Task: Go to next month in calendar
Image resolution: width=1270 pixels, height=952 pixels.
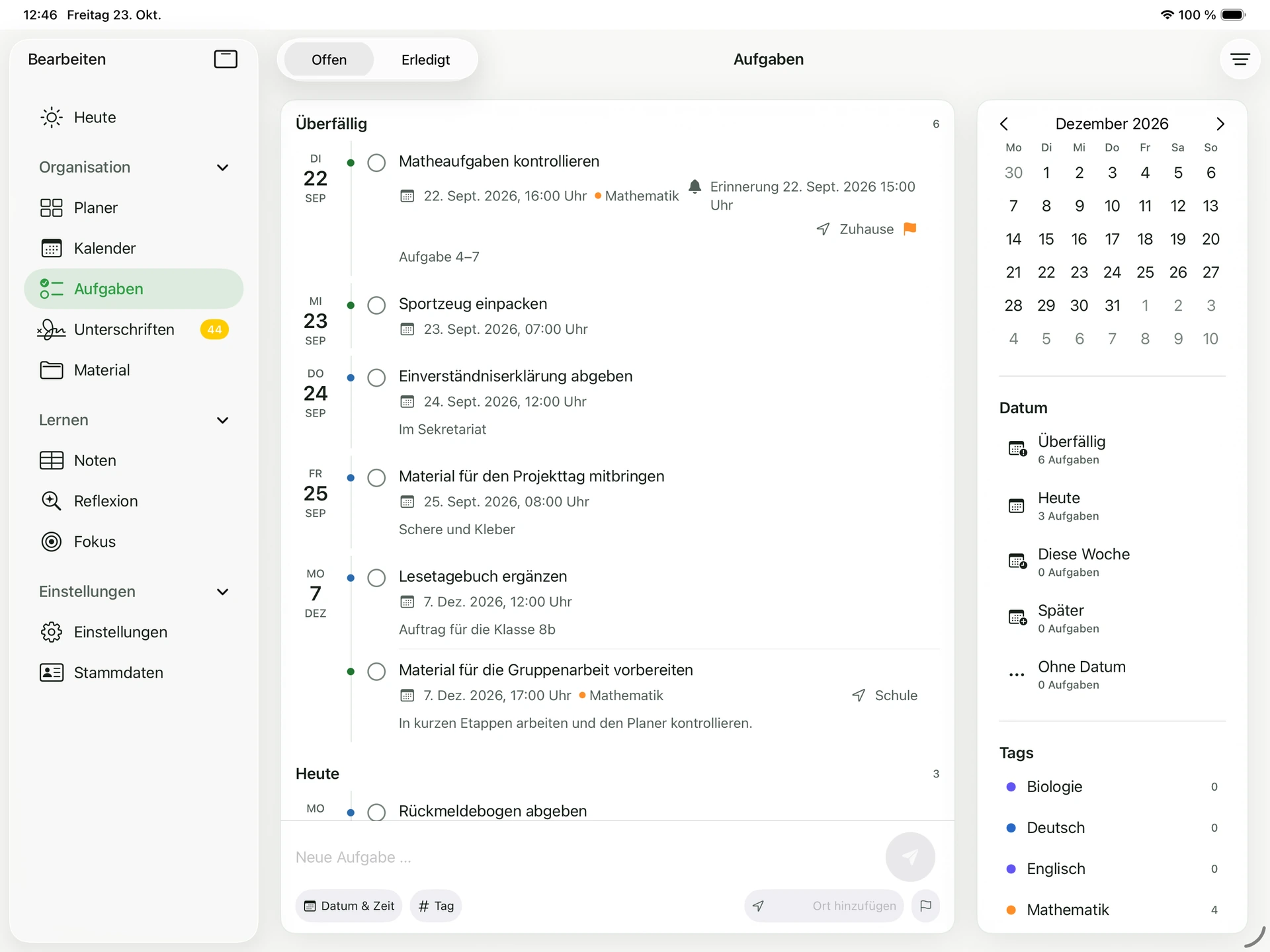Action: (x=1220, y=124)
